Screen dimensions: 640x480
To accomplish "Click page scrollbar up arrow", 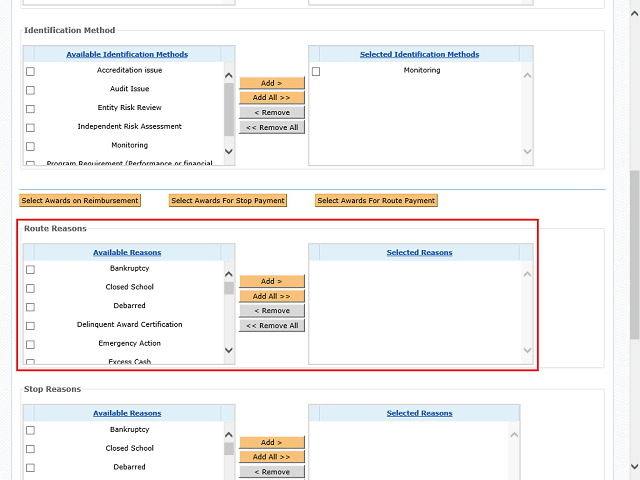I will tap(634, 14).
